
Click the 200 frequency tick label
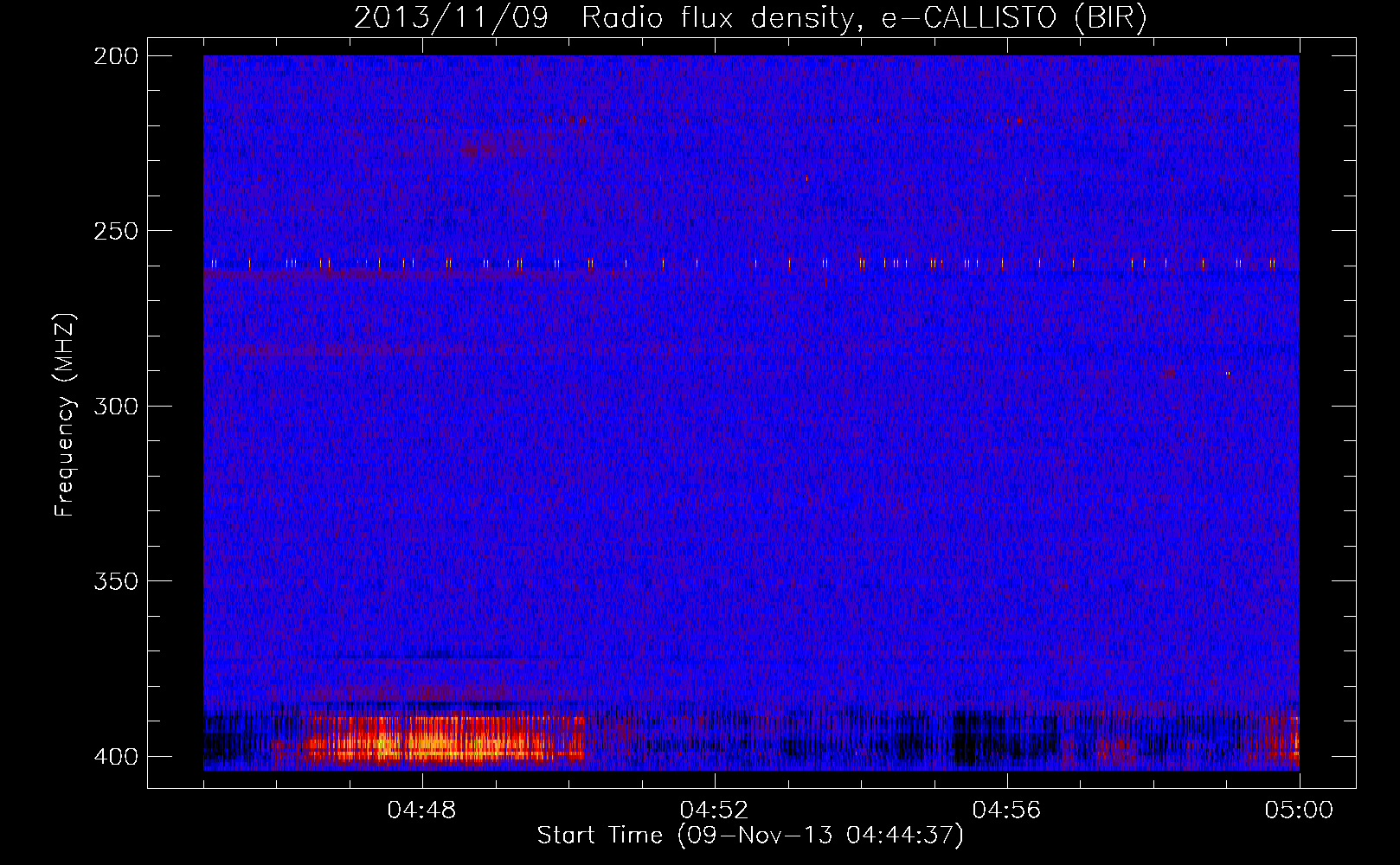pos(116,56)
